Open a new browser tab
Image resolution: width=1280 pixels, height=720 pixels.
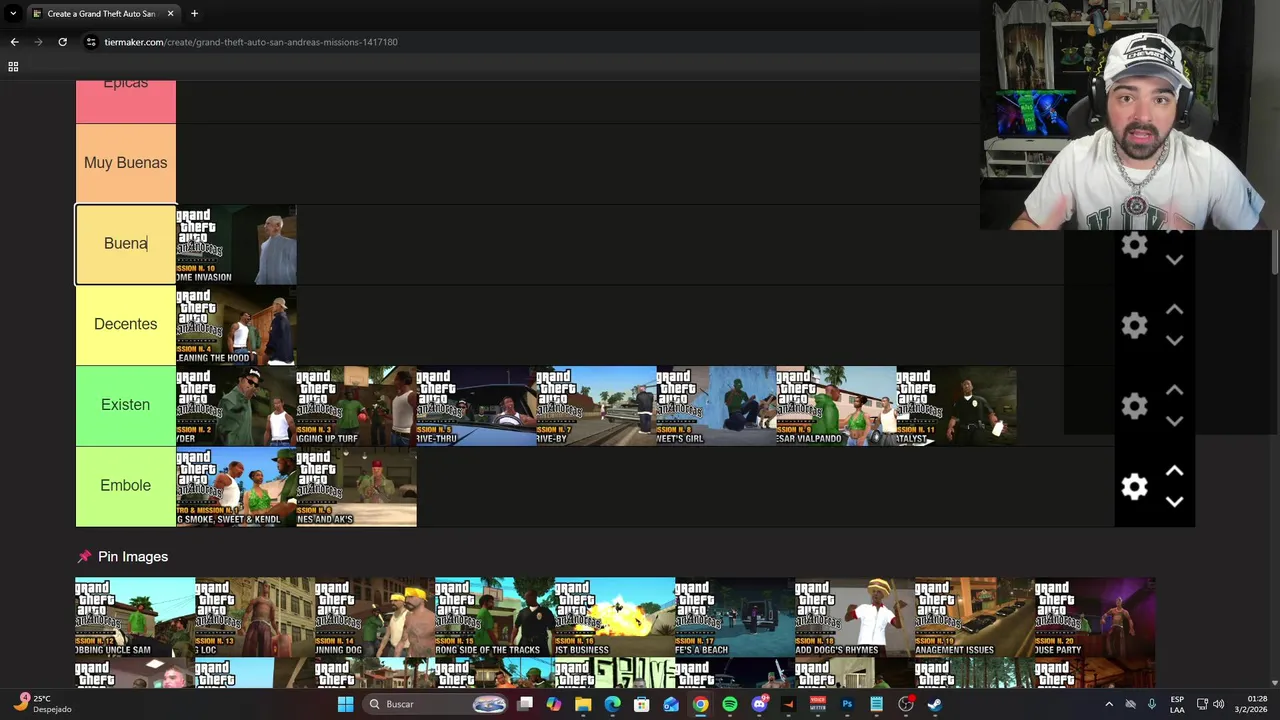pos(194,14)
